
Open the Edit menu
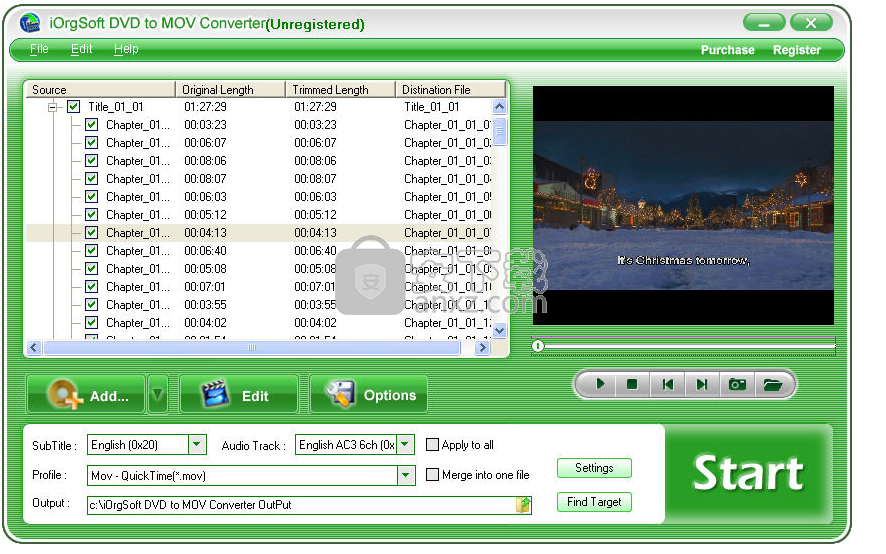click(x=81, y=49)
